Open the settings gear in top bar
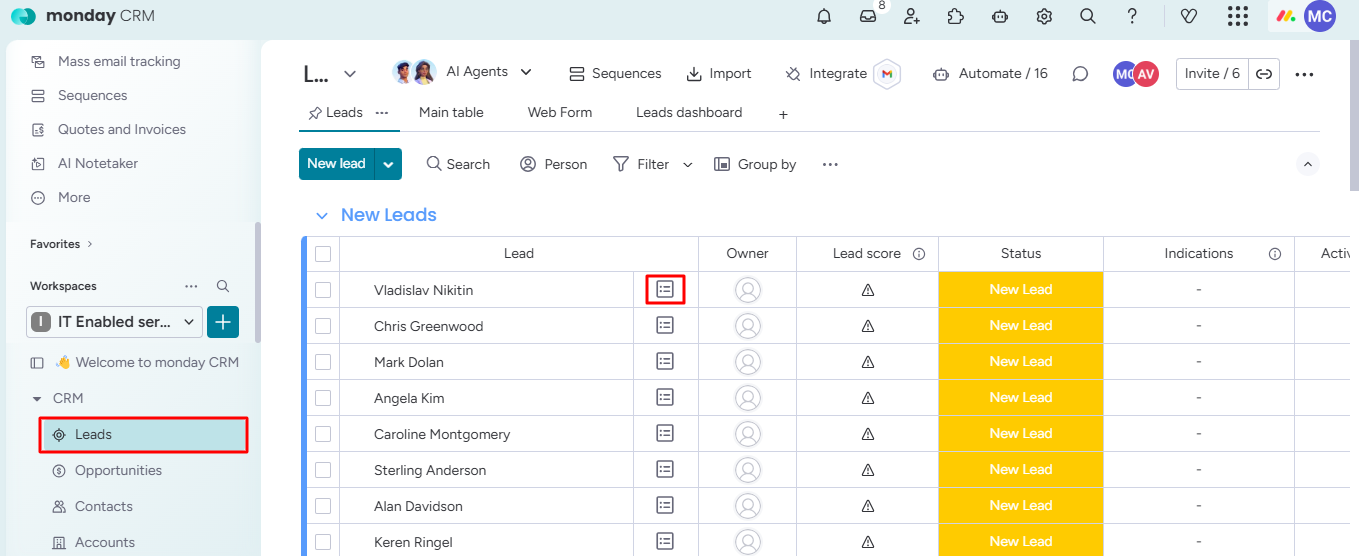This screenshot has width=1359, height=556. pos(1044,16)
